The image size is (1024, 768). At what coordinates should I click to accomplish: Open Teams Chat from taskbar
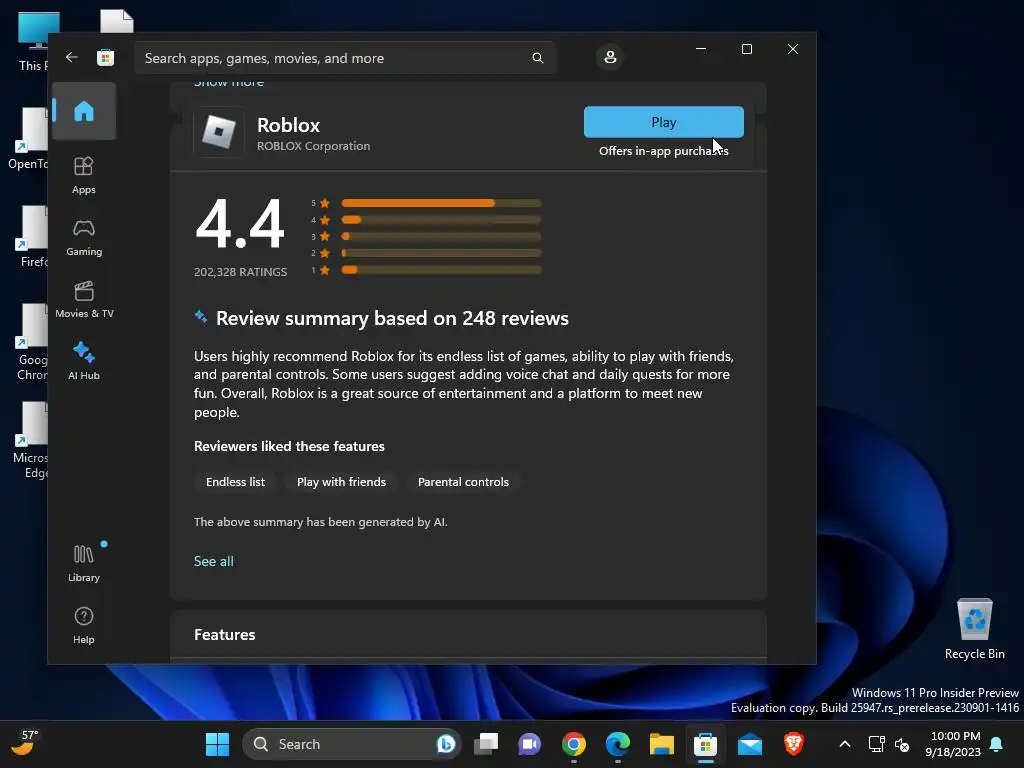click(x=530, y=744)
